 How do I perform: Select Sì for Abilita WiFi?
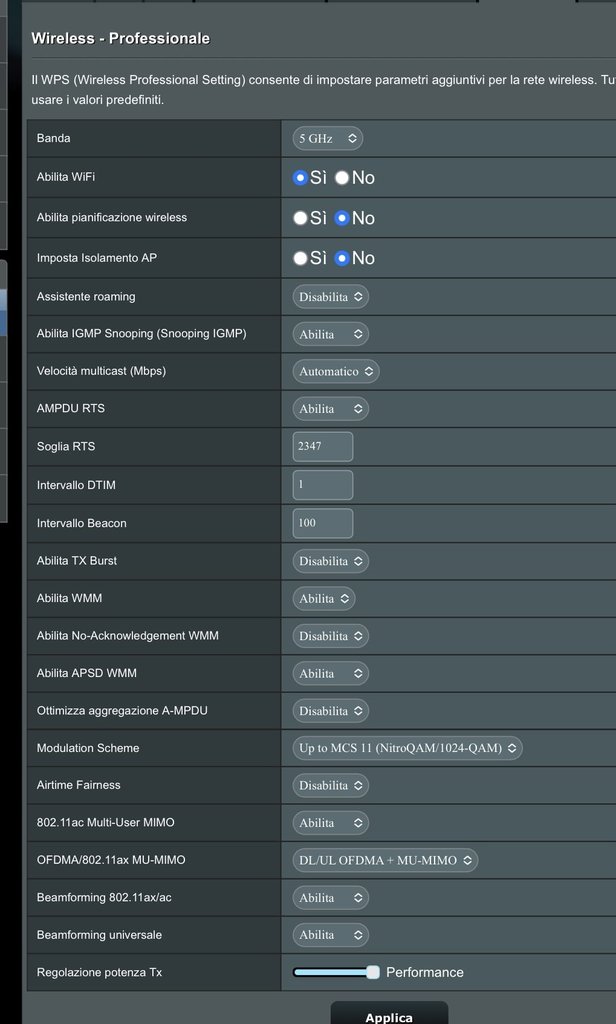[x=300, y=178]
